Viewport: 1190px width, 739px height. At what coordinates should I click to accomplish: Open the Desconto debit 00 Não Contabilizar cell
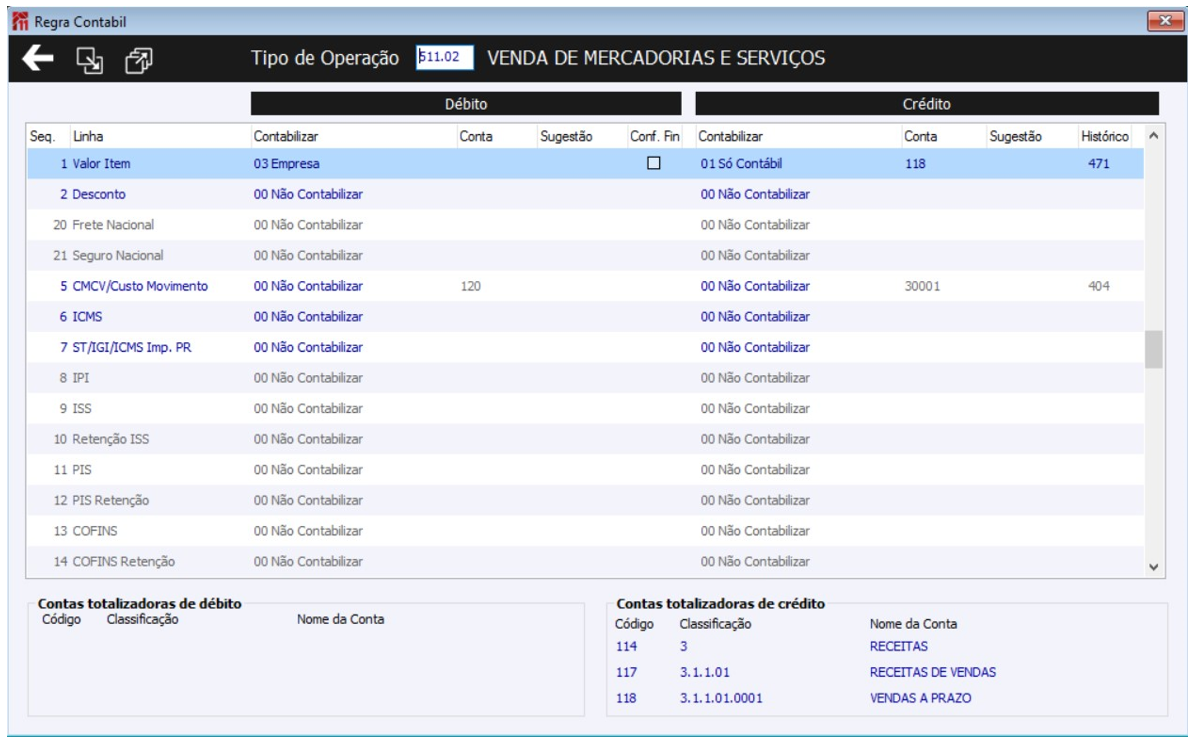pyautogui.click(x=308, y=194)
